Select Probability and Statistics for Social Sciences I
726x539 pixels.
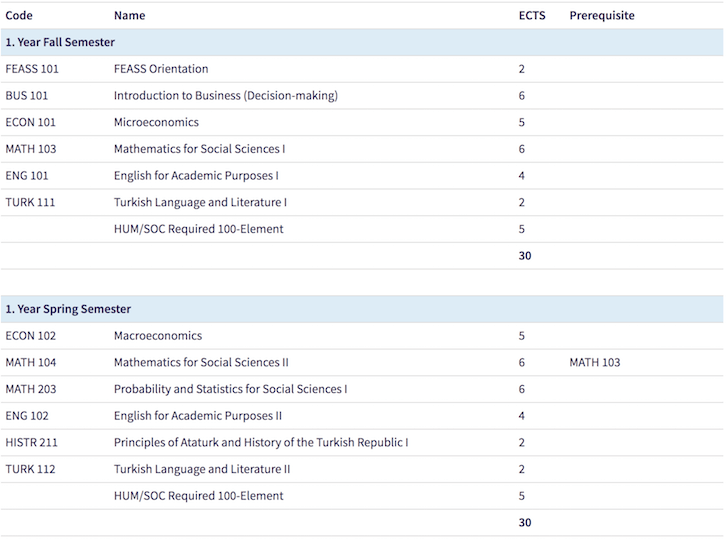pos(231,389)
